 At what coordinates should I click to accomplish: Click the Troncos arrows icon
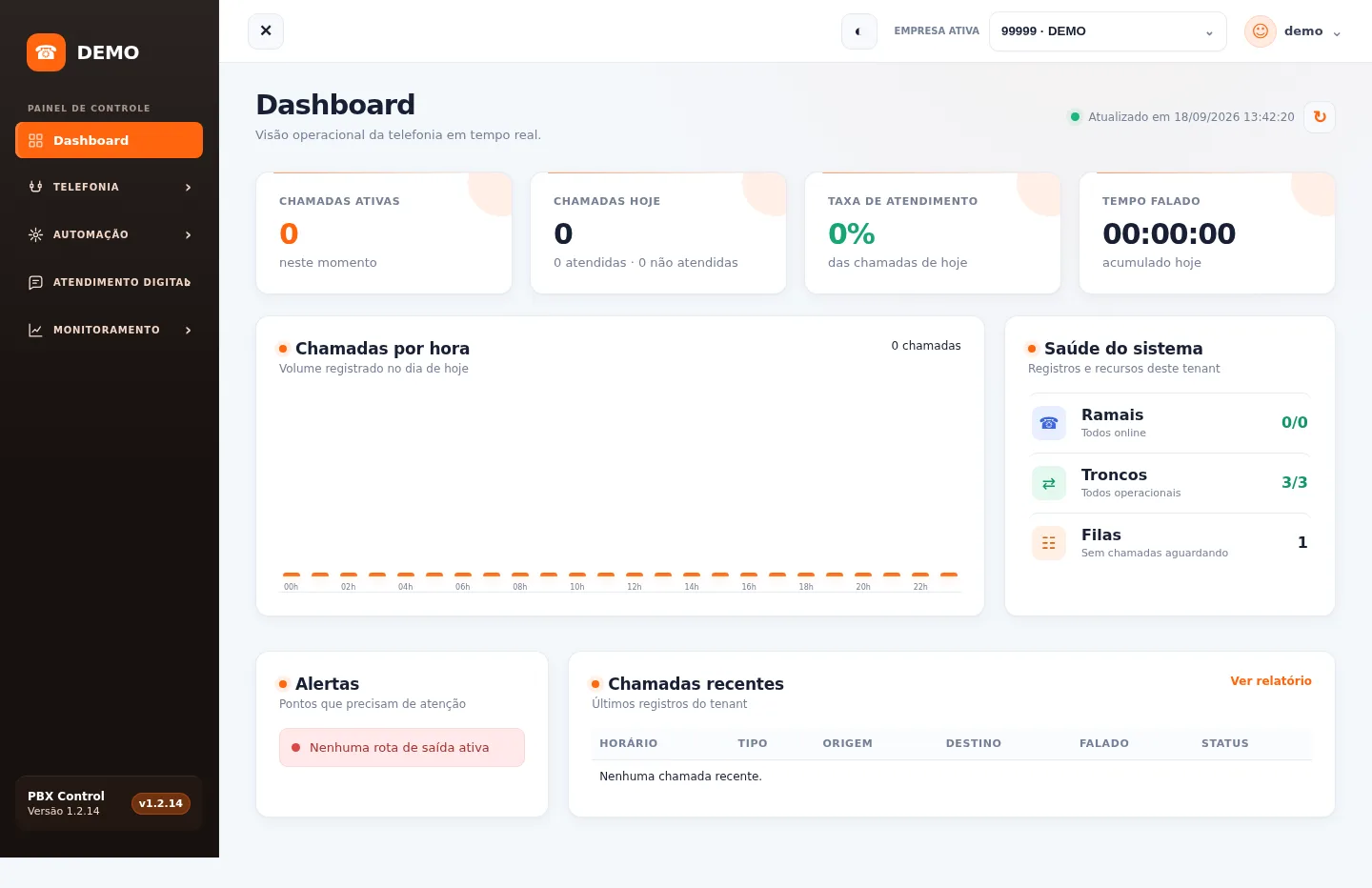[1049, 483]
